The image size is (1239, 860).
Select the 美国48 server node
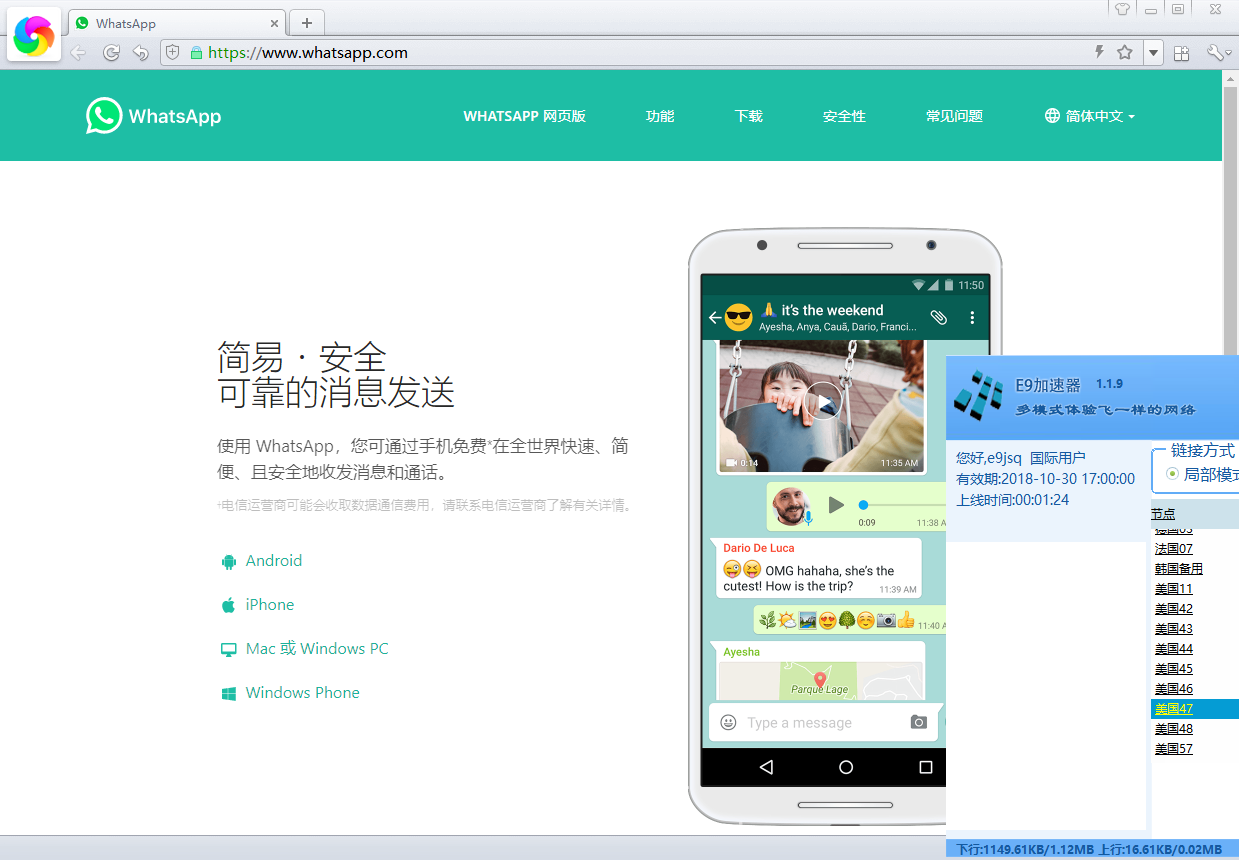(x=1173, y=728)
